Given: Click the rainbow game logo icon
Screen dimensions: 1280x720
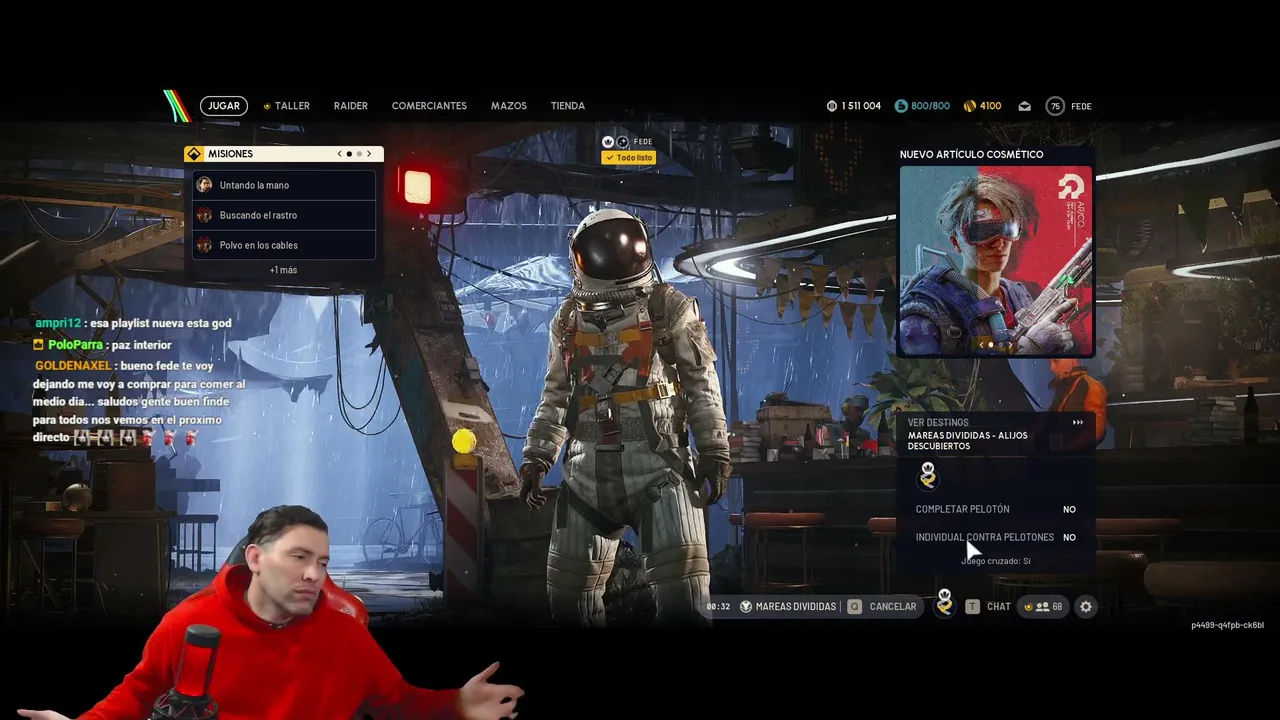Looking at the screenshot, I should 177,106.
